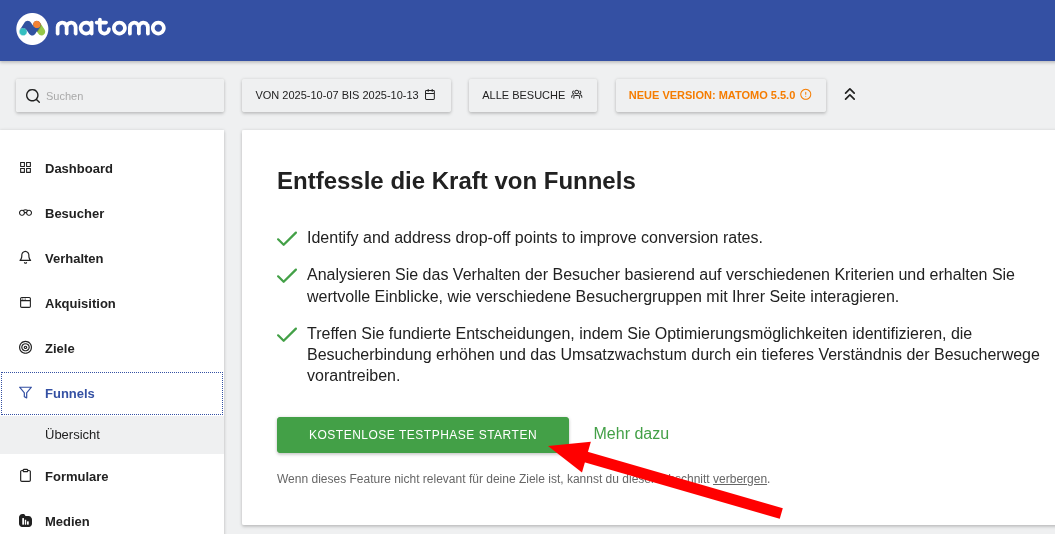Click the Formulare clipboard icon
The width and height of the screenshot is (1055, 534).
[25, 476]
